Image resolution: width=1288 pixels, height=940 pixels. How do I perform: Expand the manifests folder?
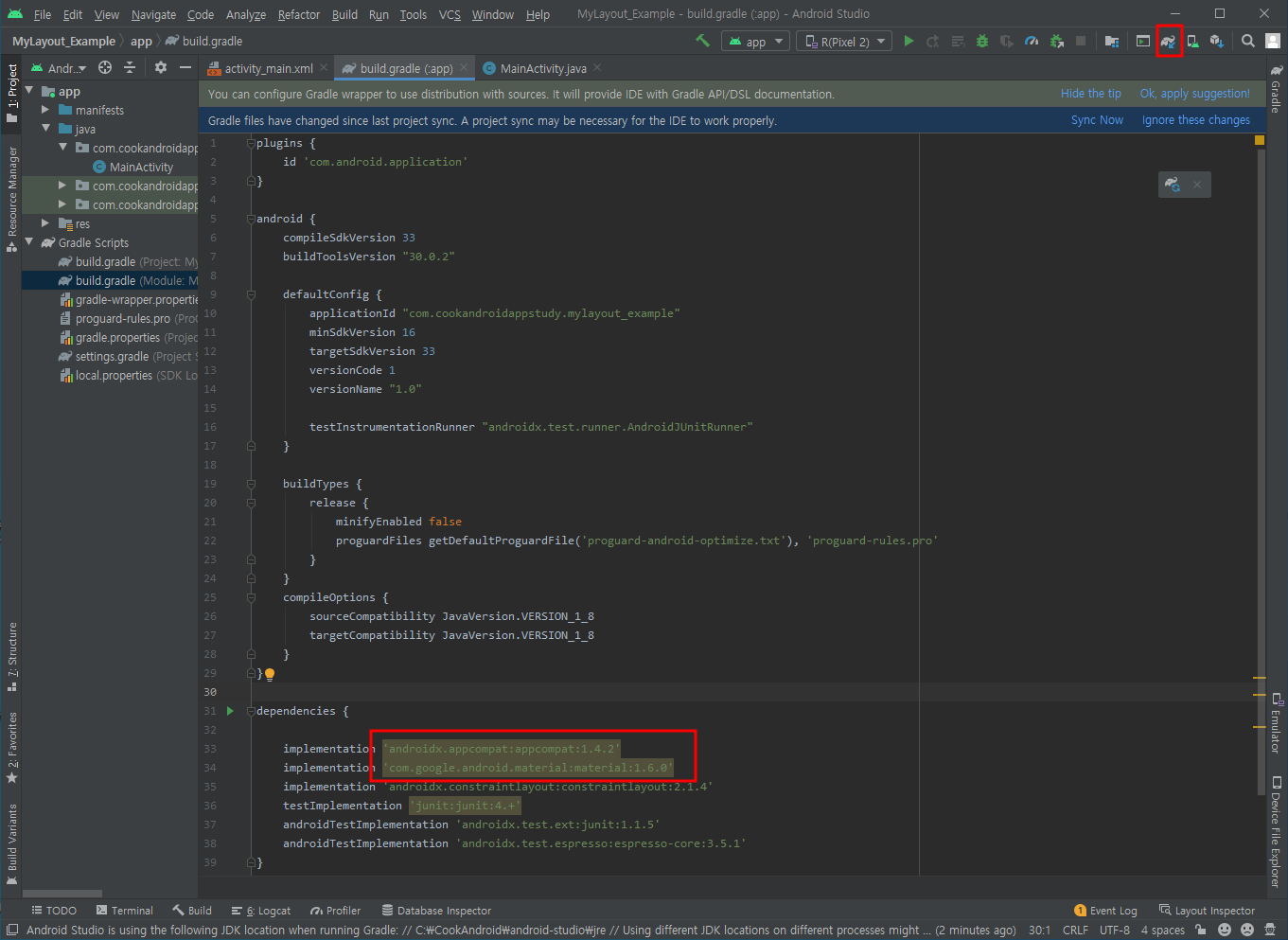click(45, 110)
